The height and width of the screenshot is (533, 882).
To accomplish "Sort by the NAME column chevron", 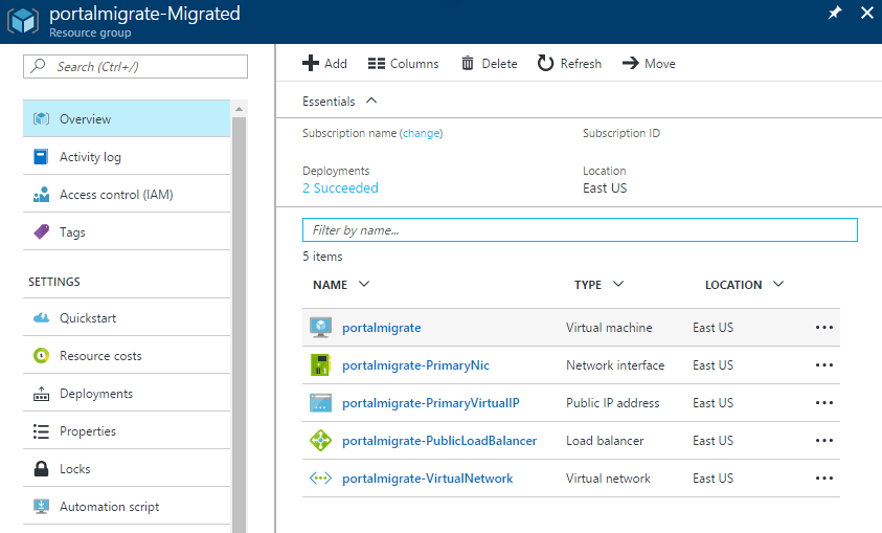I will pyautogui.click(x=364, y=284).
